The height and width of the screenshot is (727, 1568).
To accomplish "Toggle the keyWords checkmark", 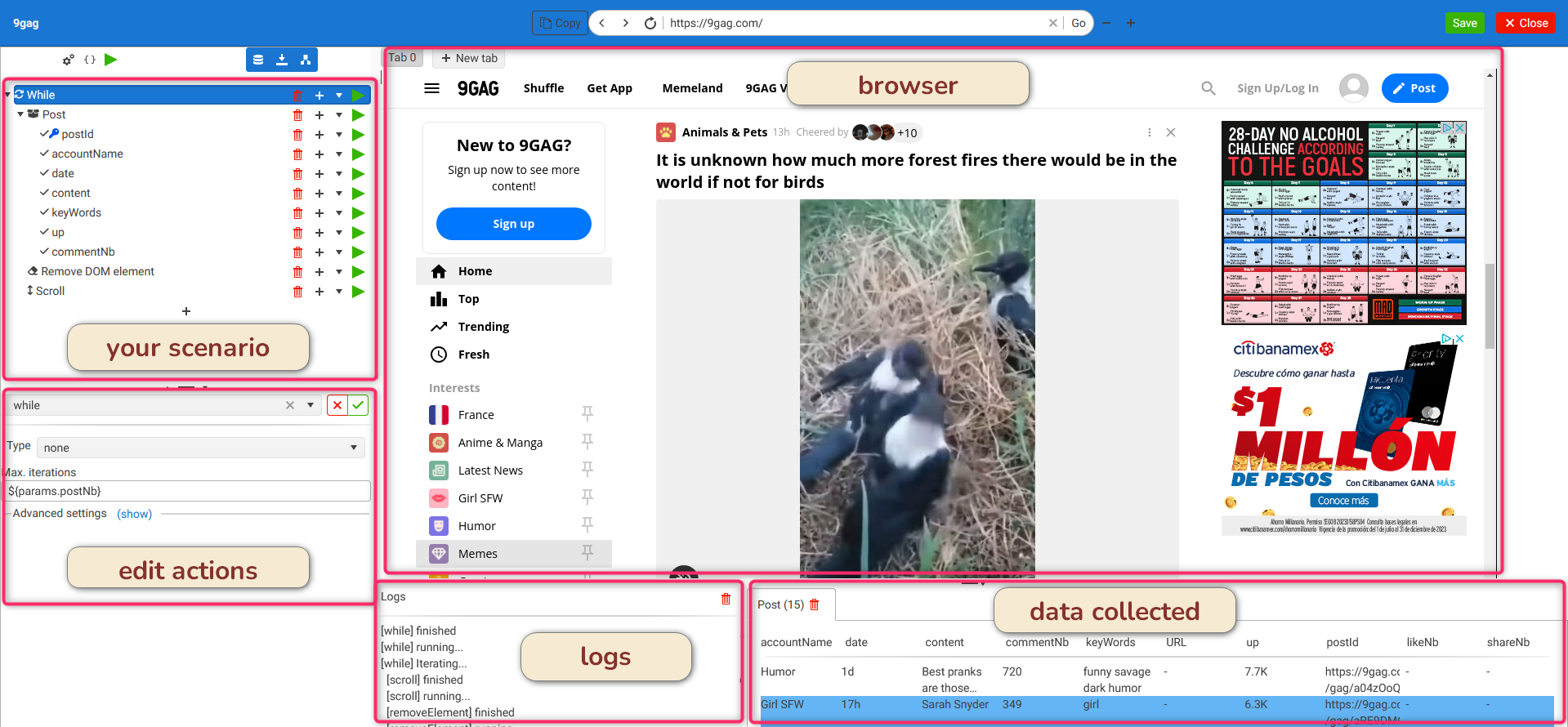I will point(44,212).
